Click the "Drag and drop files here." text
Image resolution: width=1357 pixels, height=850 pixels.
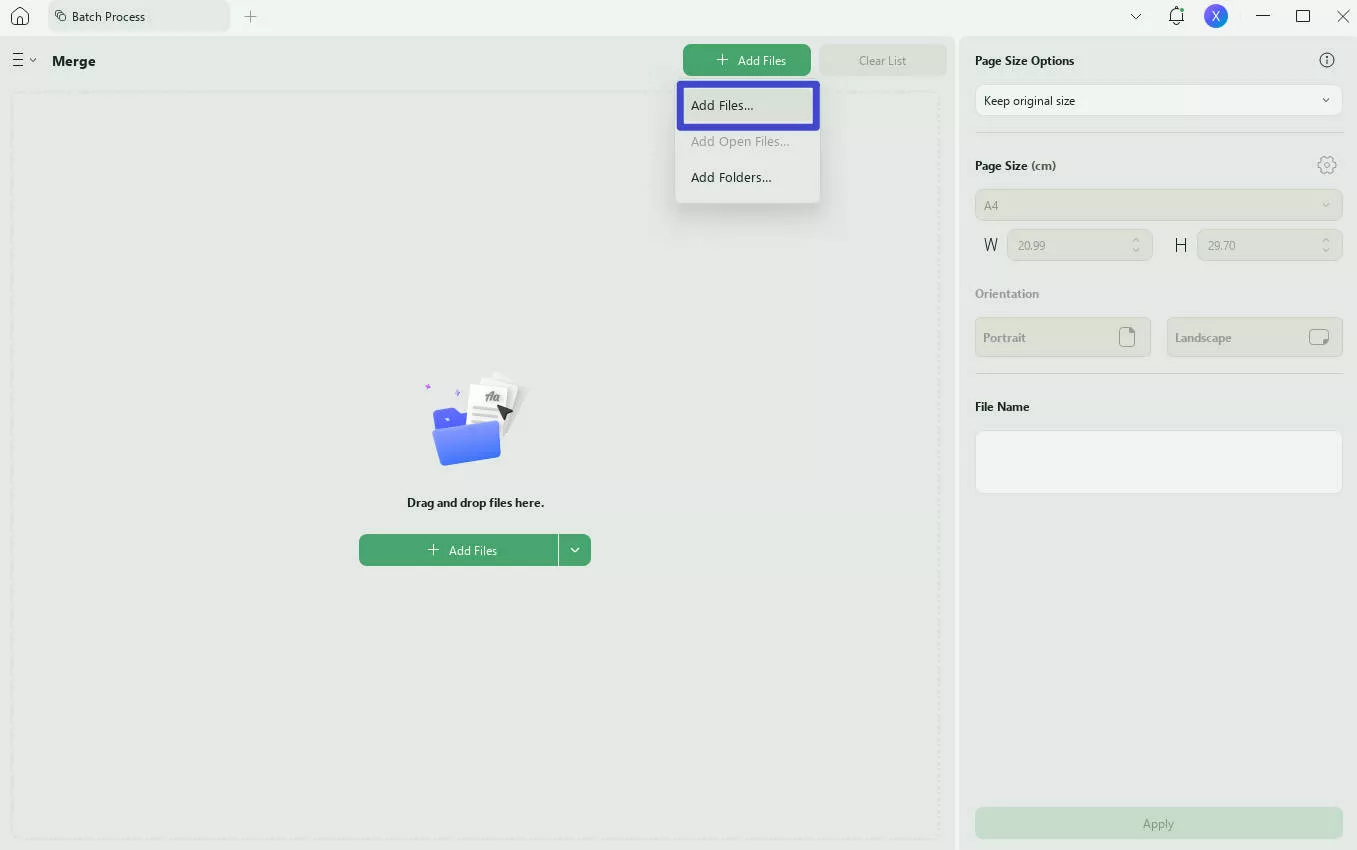(x=475, y=502)
